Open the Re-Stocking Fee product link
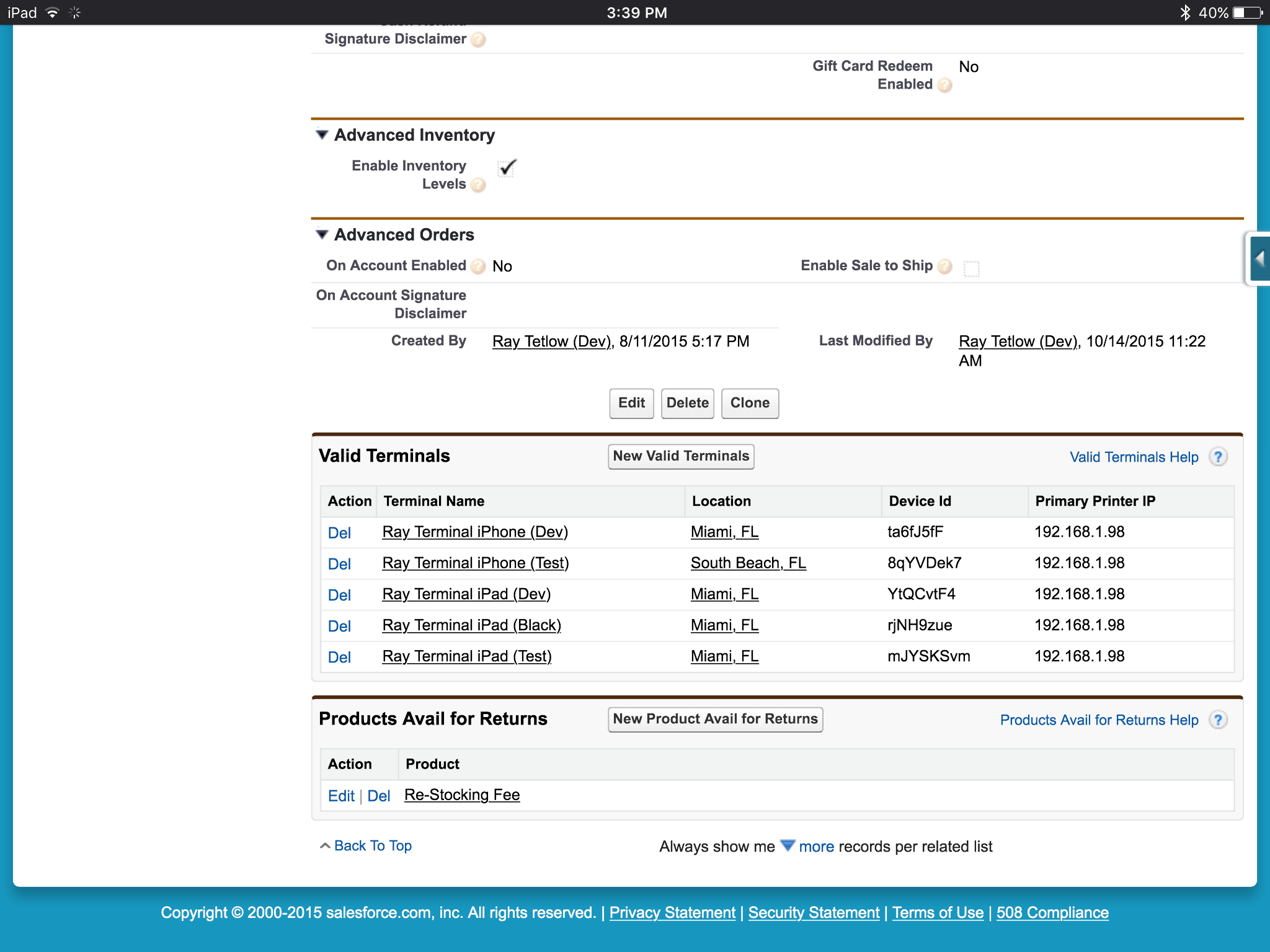1270x952 pixels. point(462,795)
